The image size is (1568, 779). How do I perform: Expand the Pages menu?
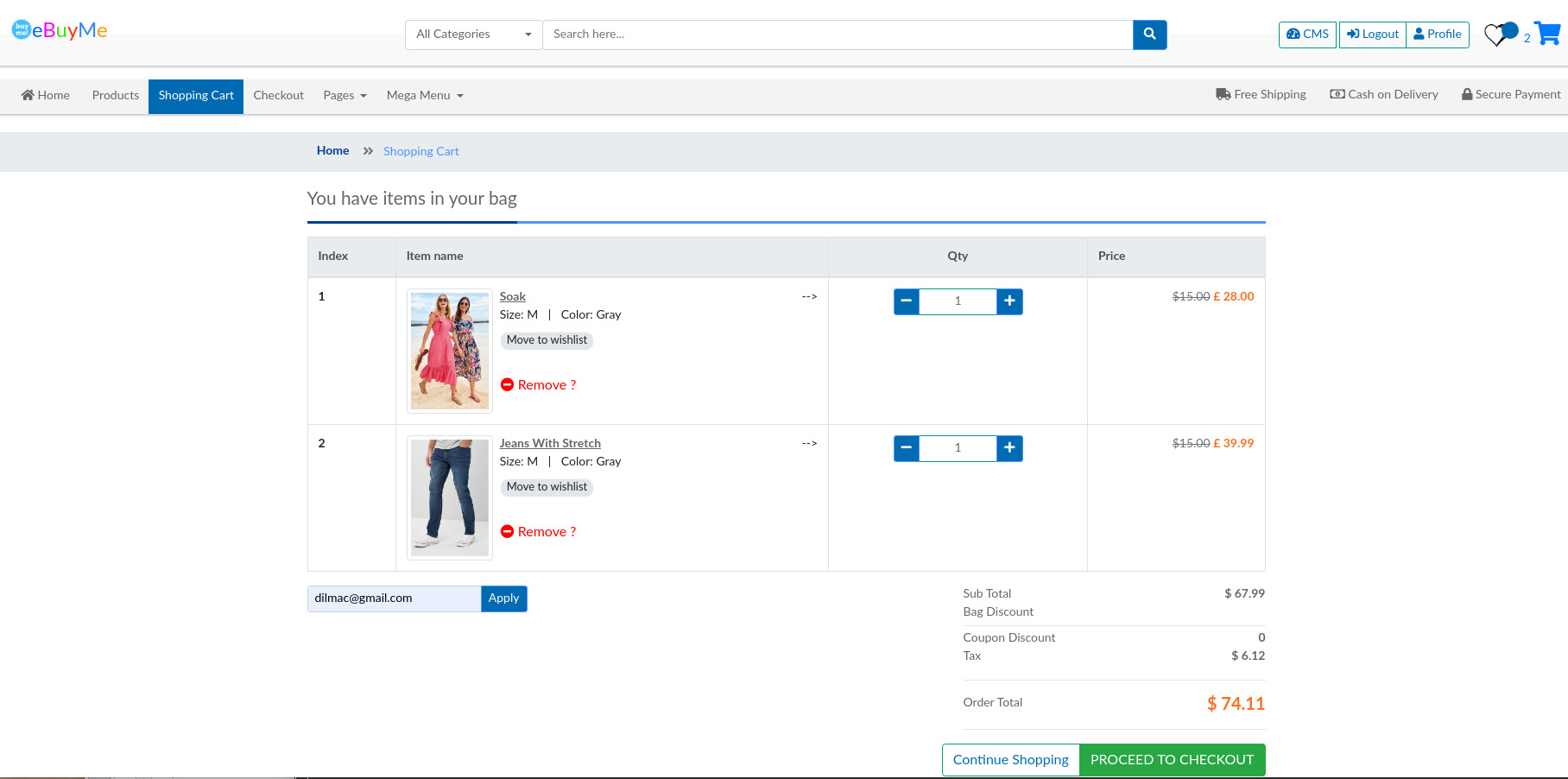(x=345, y=96)
